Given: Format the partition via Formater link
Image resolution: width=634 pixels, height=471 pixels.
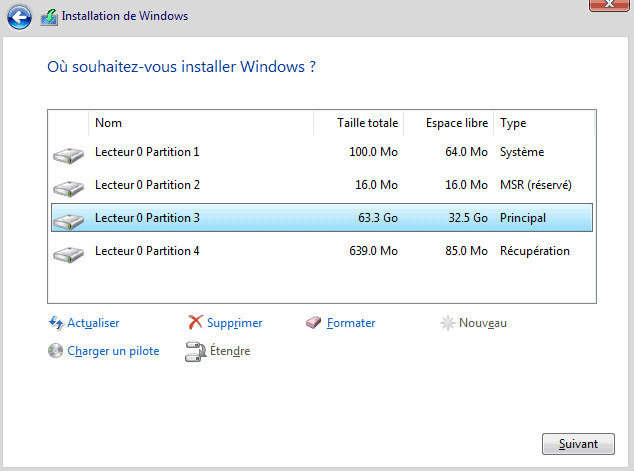Looking at the screenshot, I should 351,323.
